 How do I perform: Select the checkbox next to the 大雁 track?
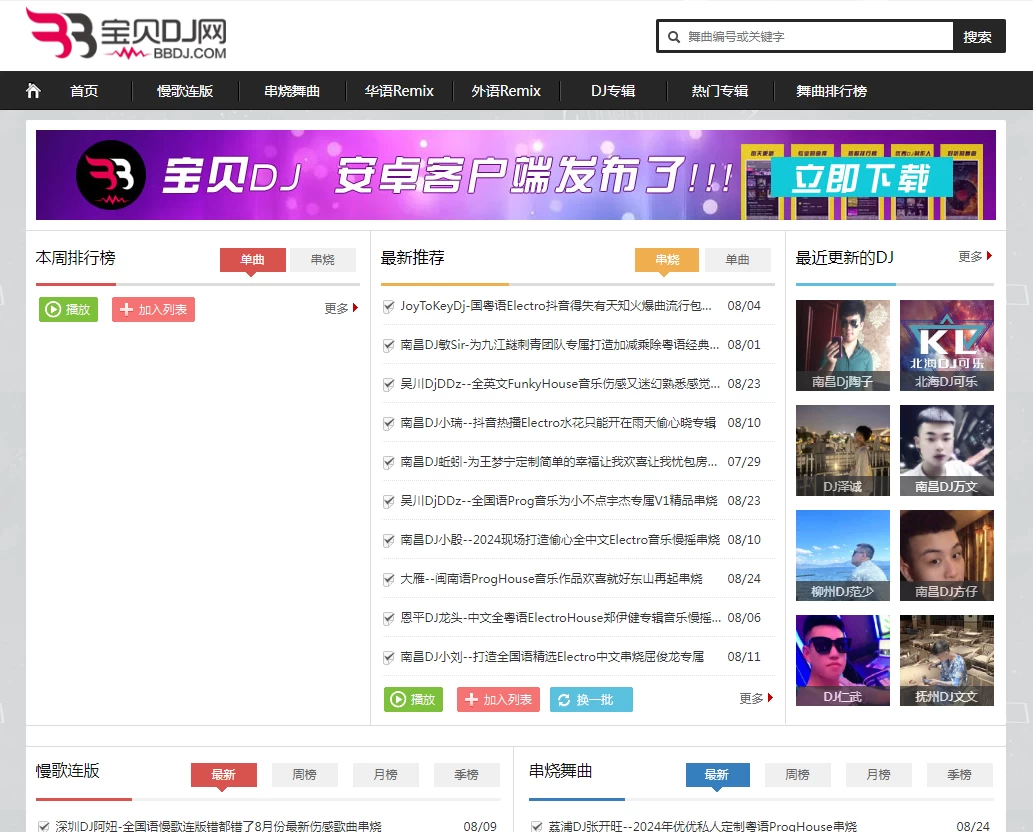coord(387,578)
